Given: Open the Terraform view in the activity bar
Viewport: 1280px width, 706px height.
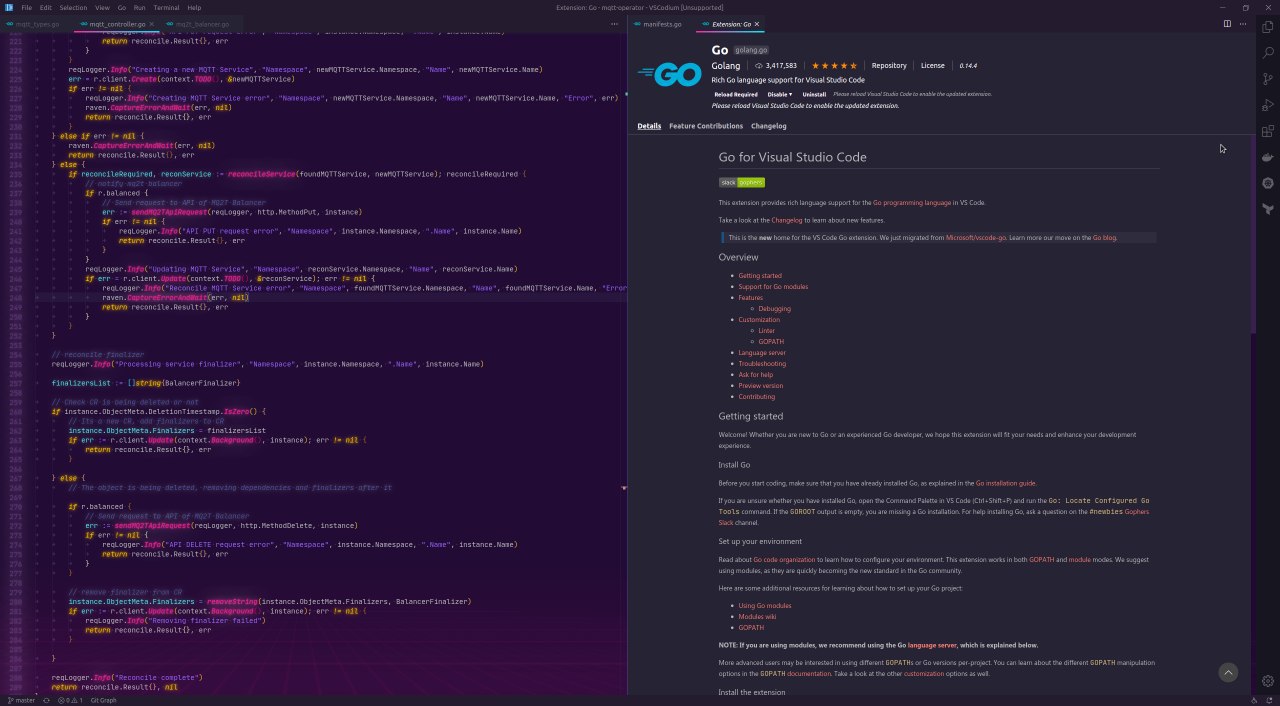Looking at the screenshot, I should click(1268, 209).
